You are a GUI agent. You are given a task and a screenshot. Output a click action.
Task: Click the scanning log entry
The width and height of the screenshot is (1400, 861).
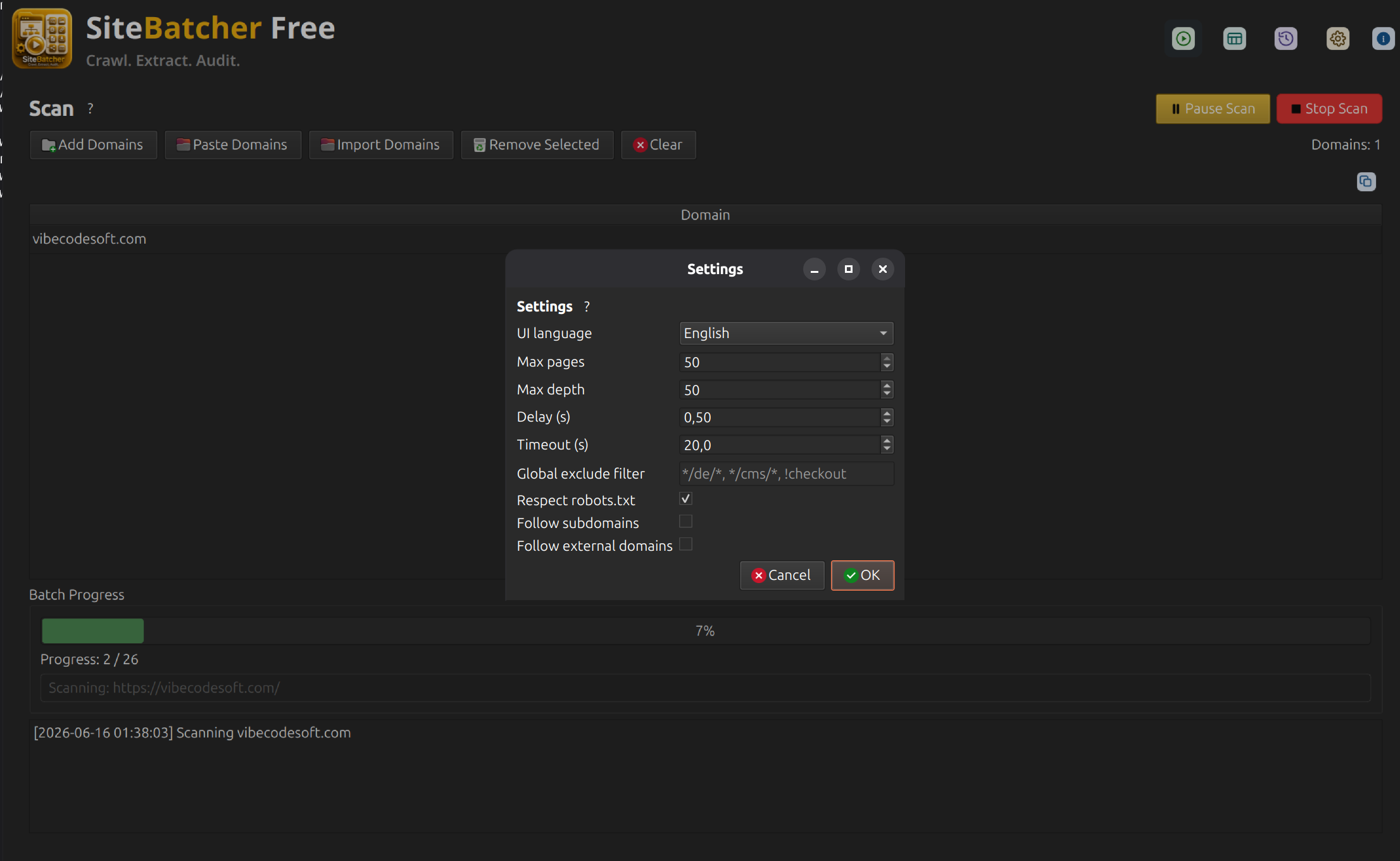[192, 732]
